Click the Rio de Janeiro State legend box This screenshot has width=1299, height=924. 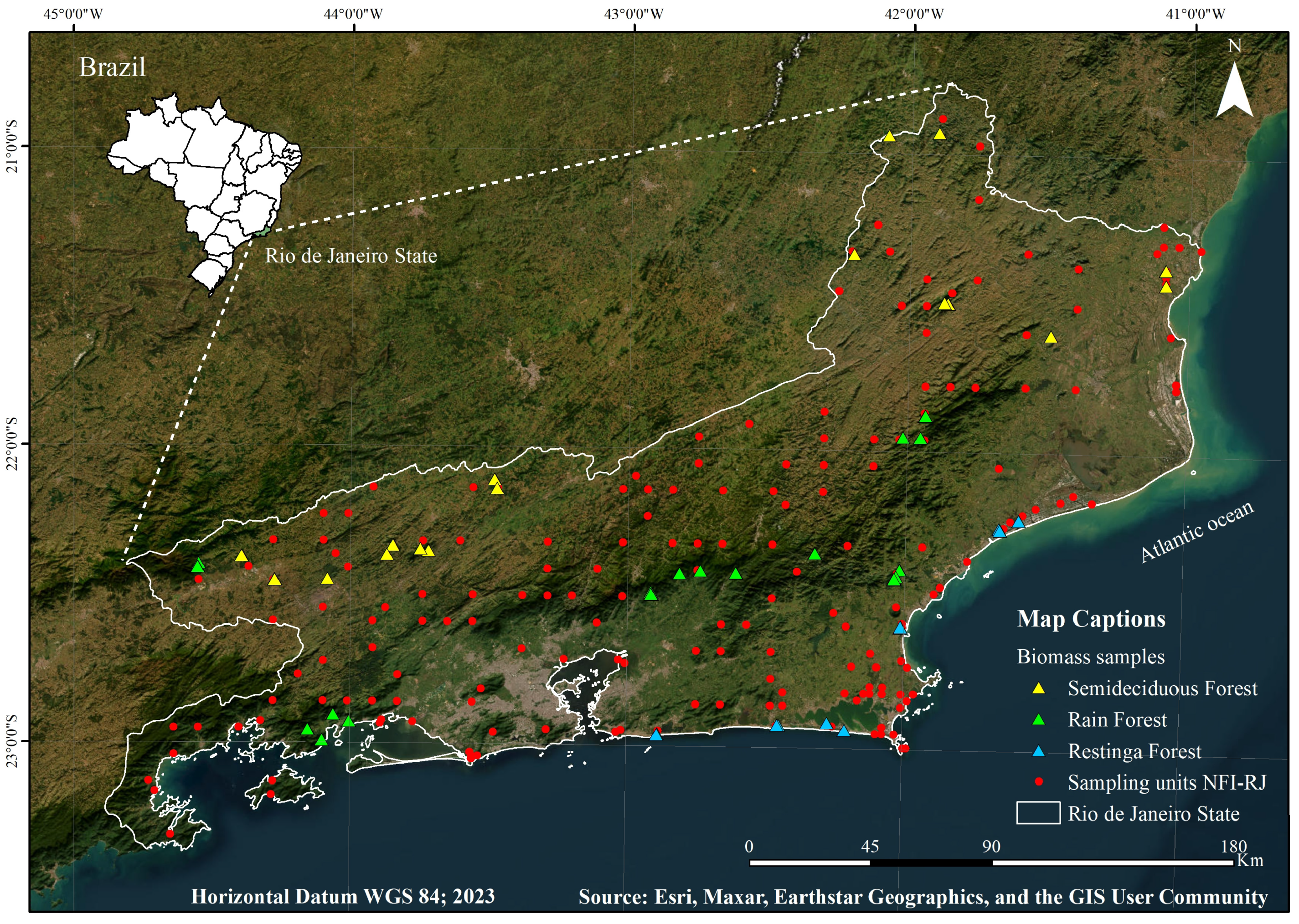[1038, 813]
